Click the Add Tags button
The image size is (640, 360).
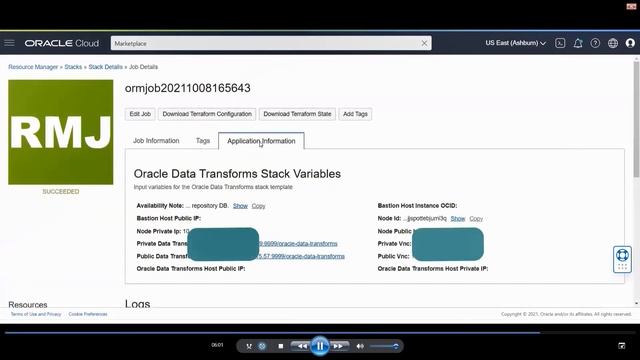point(355,114)
